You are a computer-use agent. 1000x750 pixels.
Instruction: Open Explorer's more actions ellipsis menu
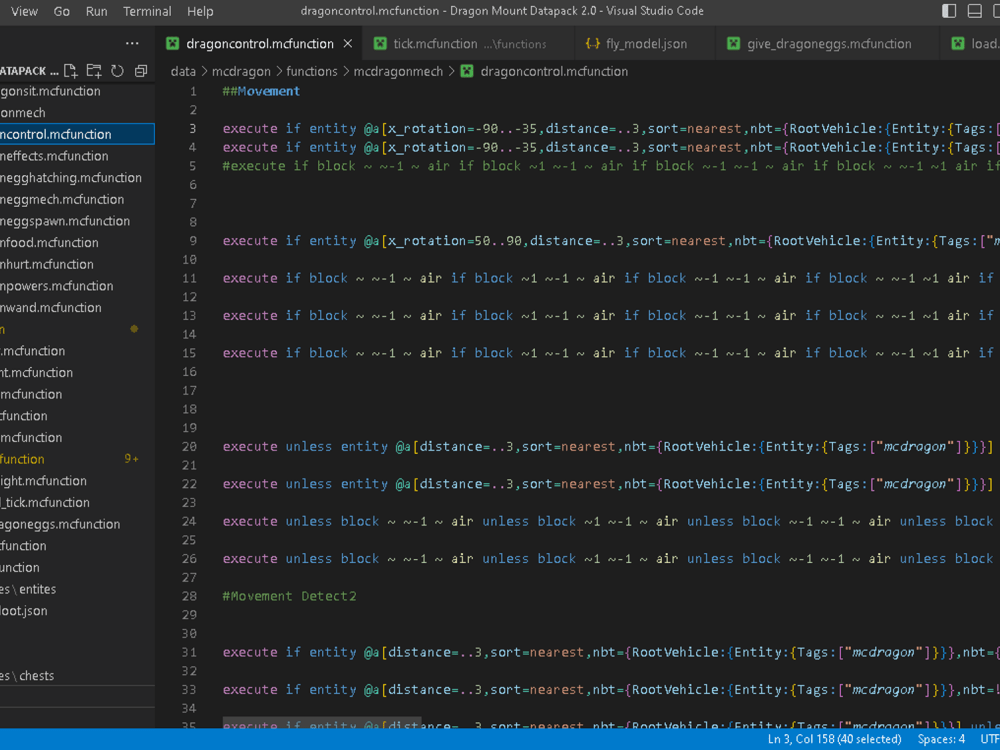tap(132, 44)
